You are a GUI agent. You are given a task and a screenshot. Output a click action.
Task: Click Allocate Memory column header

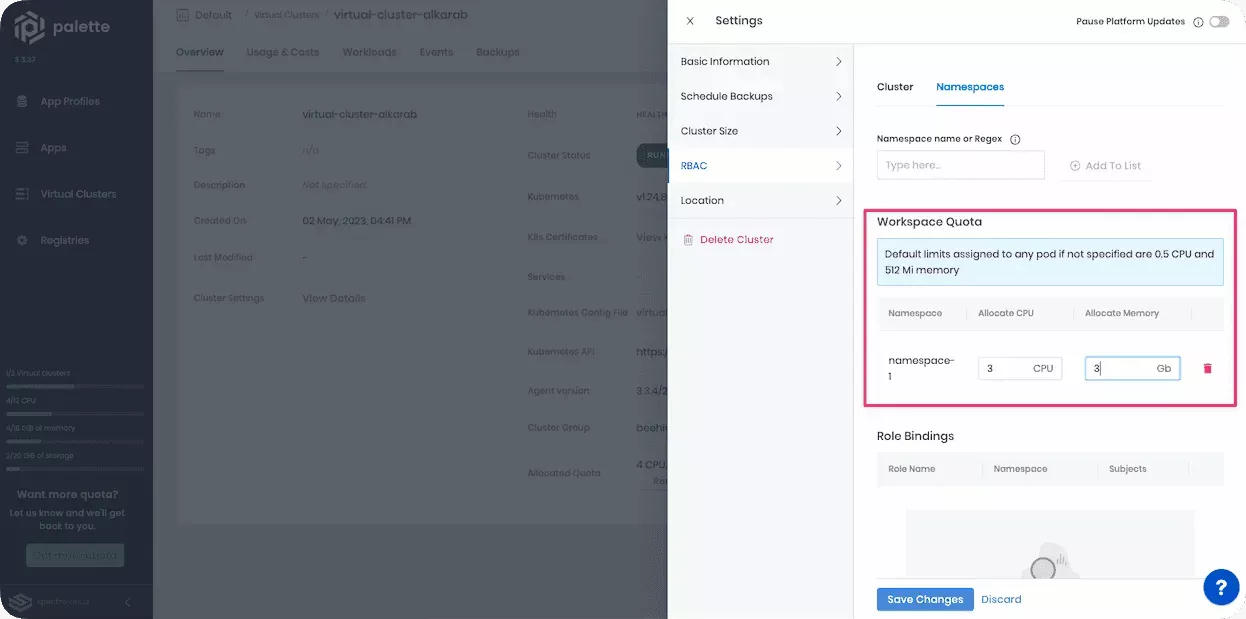[1122, 313]
